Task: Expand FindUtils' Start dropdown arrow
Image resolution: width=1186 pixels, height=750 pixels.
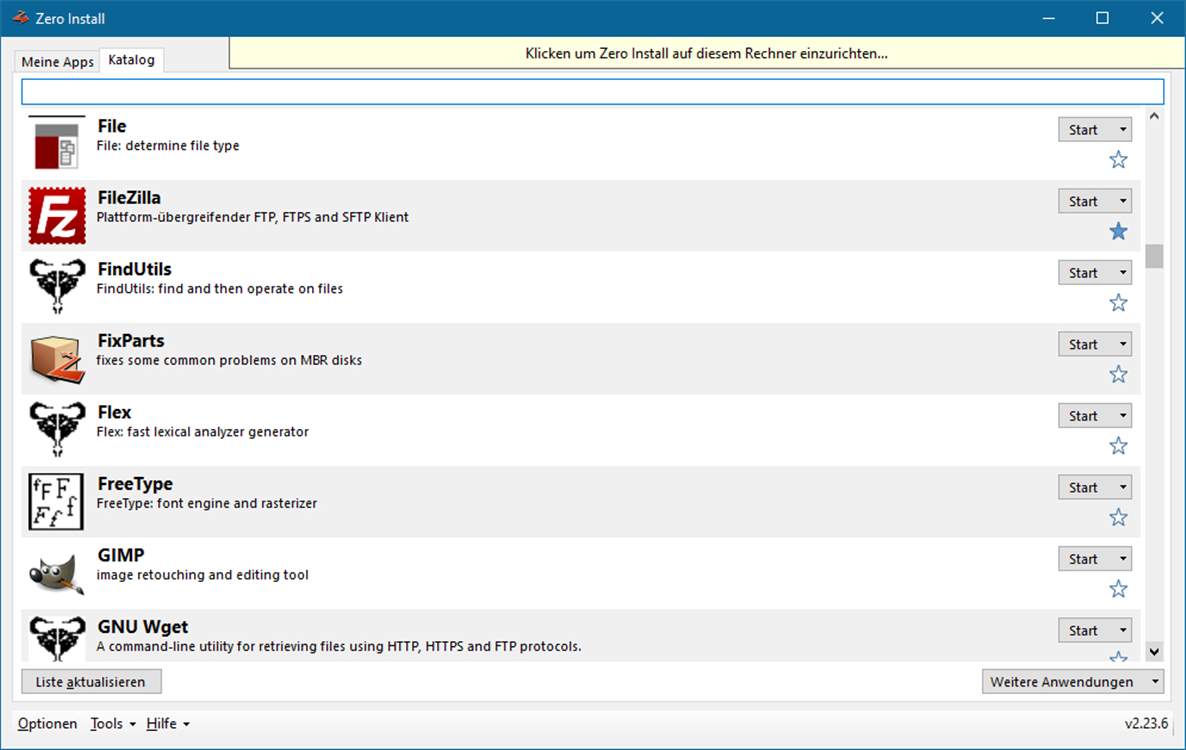Action: click(x=1123, y=272)
